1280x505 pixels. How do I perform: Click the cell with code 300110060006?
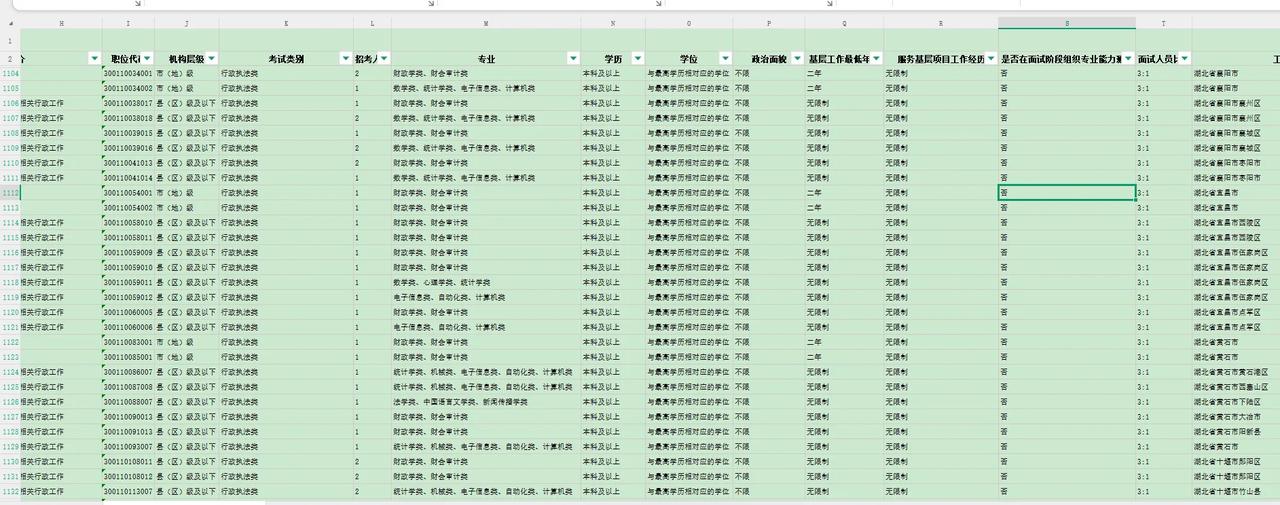pyautogui.click(x=128, y=327)
